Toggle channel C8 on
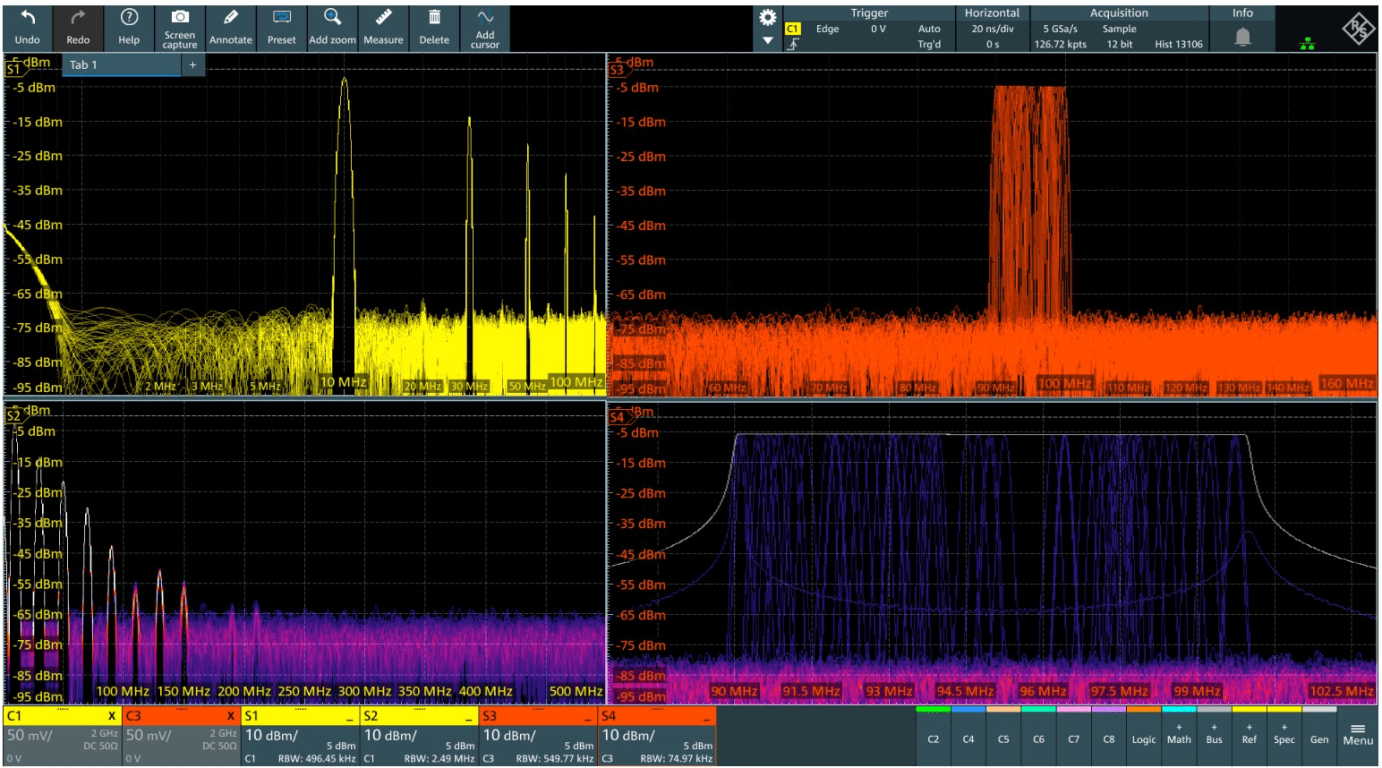 (1108, 734)
